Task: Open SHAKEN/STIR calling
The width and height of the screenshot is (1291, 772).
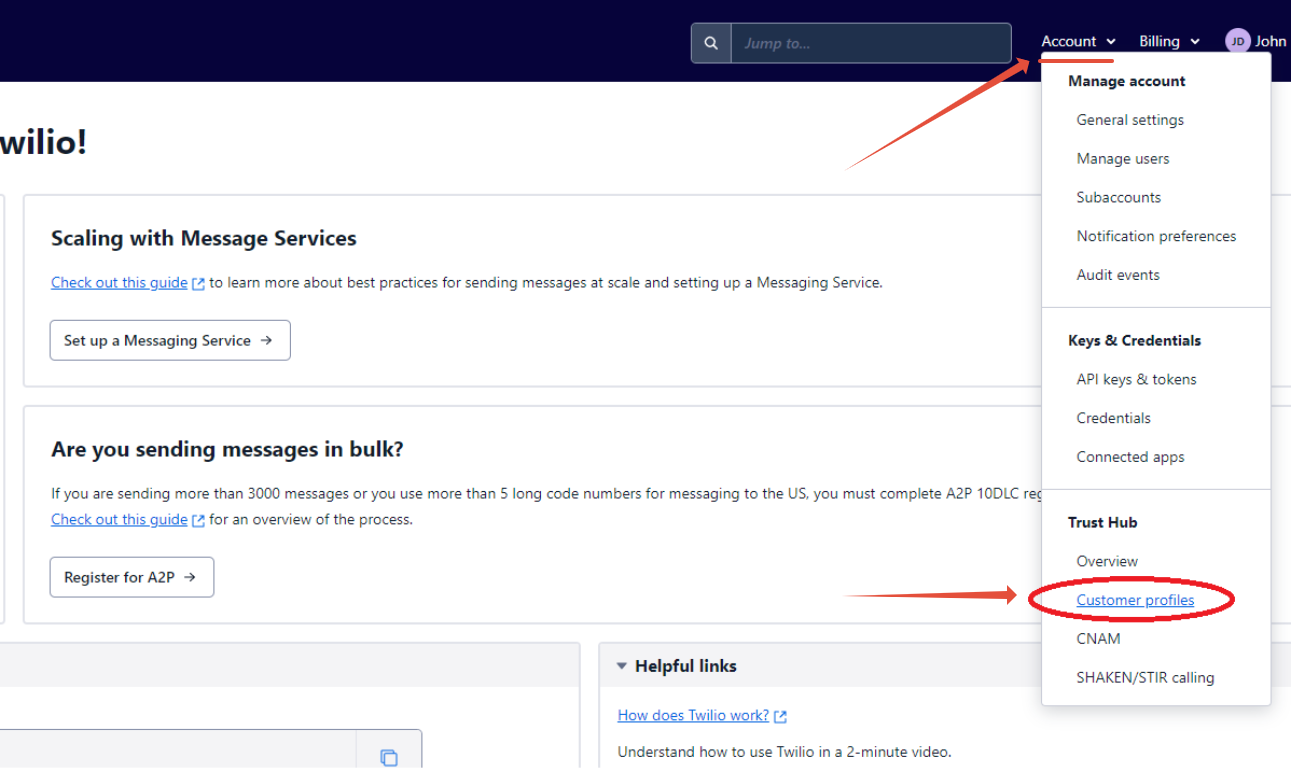Action: [1145, 678]
